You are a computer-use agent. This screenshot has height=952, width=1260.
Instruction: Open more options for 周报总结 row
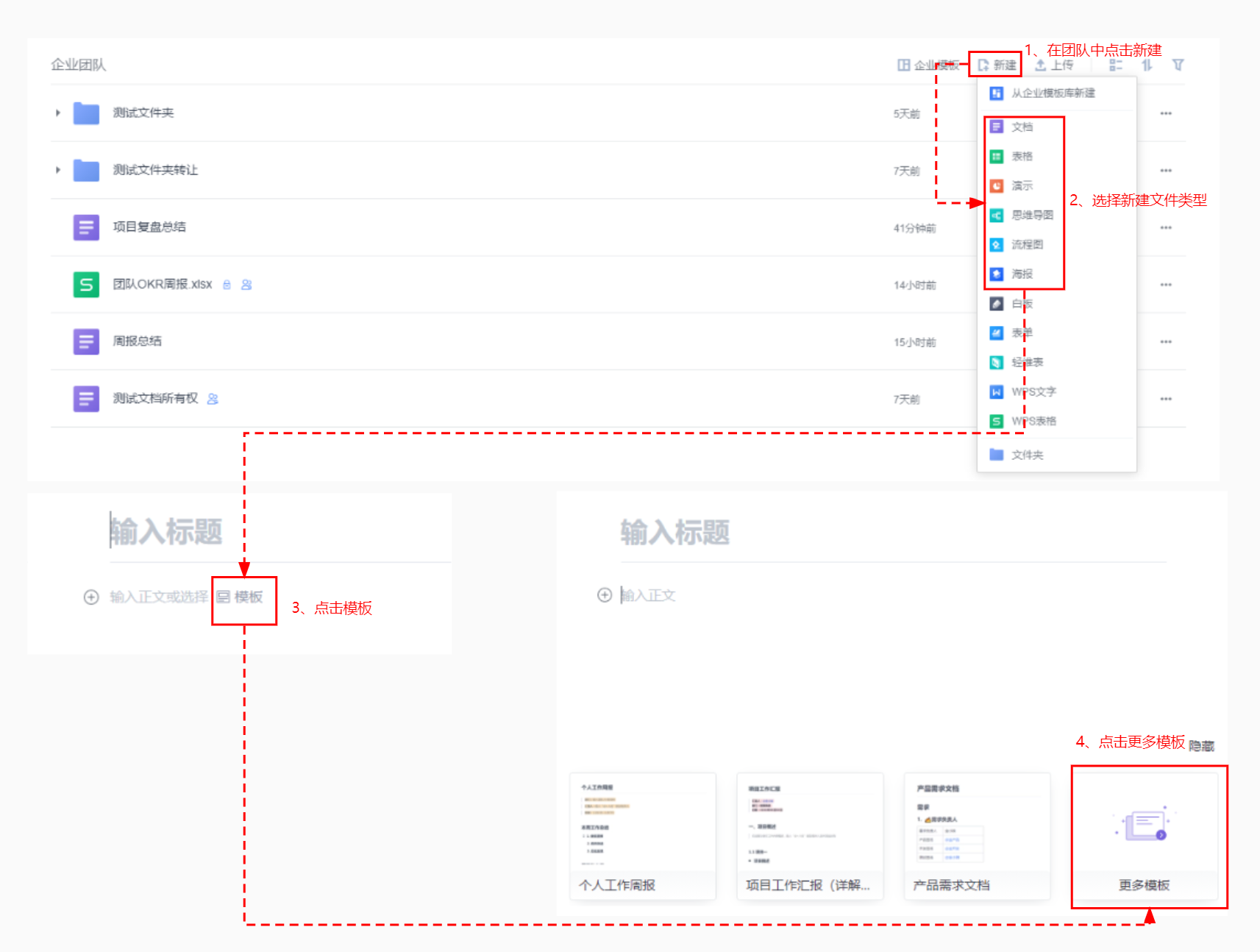1166,341
